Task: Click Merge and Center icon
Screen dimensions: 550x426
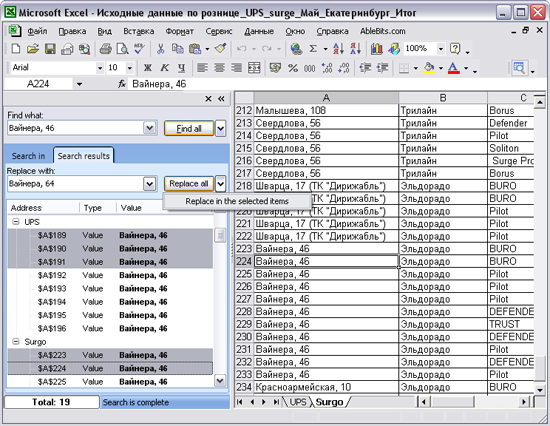Action: click(254, 68)
